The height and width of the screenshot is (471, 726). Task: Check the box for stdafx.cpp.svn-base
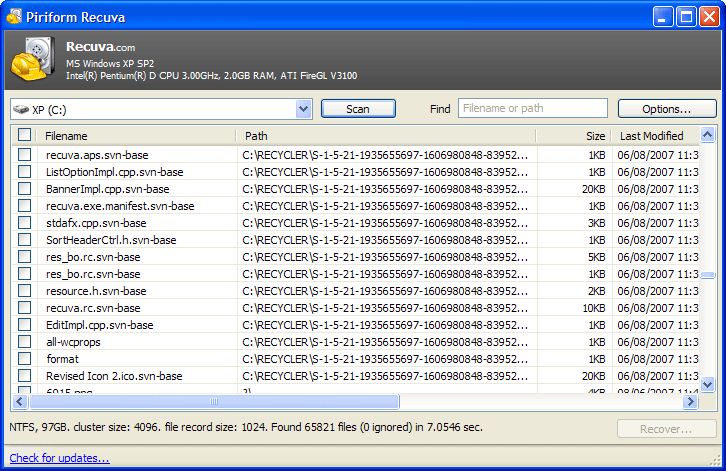[x=25, y=222]
